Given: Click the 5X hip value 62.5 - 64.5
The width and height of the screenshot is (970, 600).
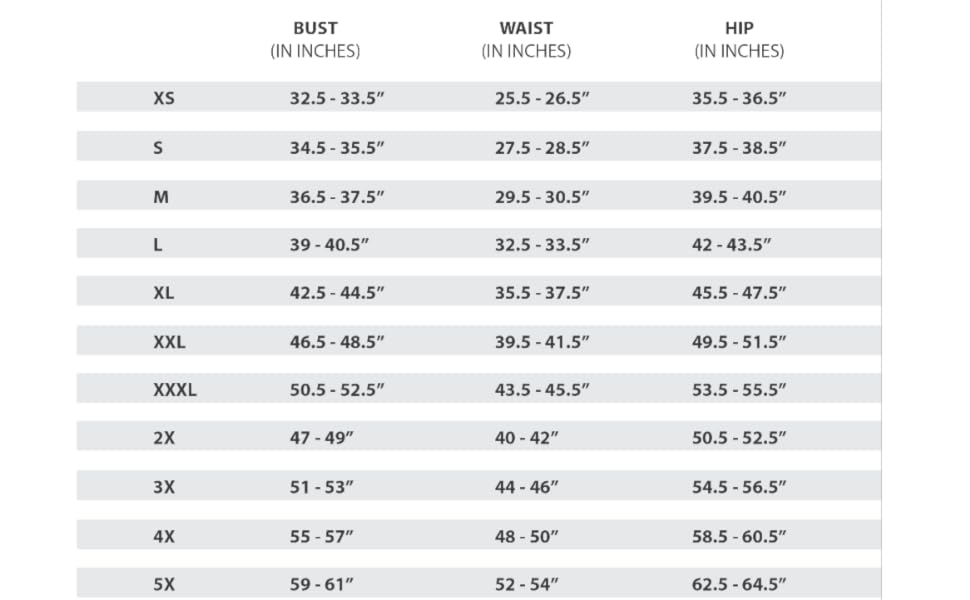Looking at the screenshot, I should coord(739,584).
